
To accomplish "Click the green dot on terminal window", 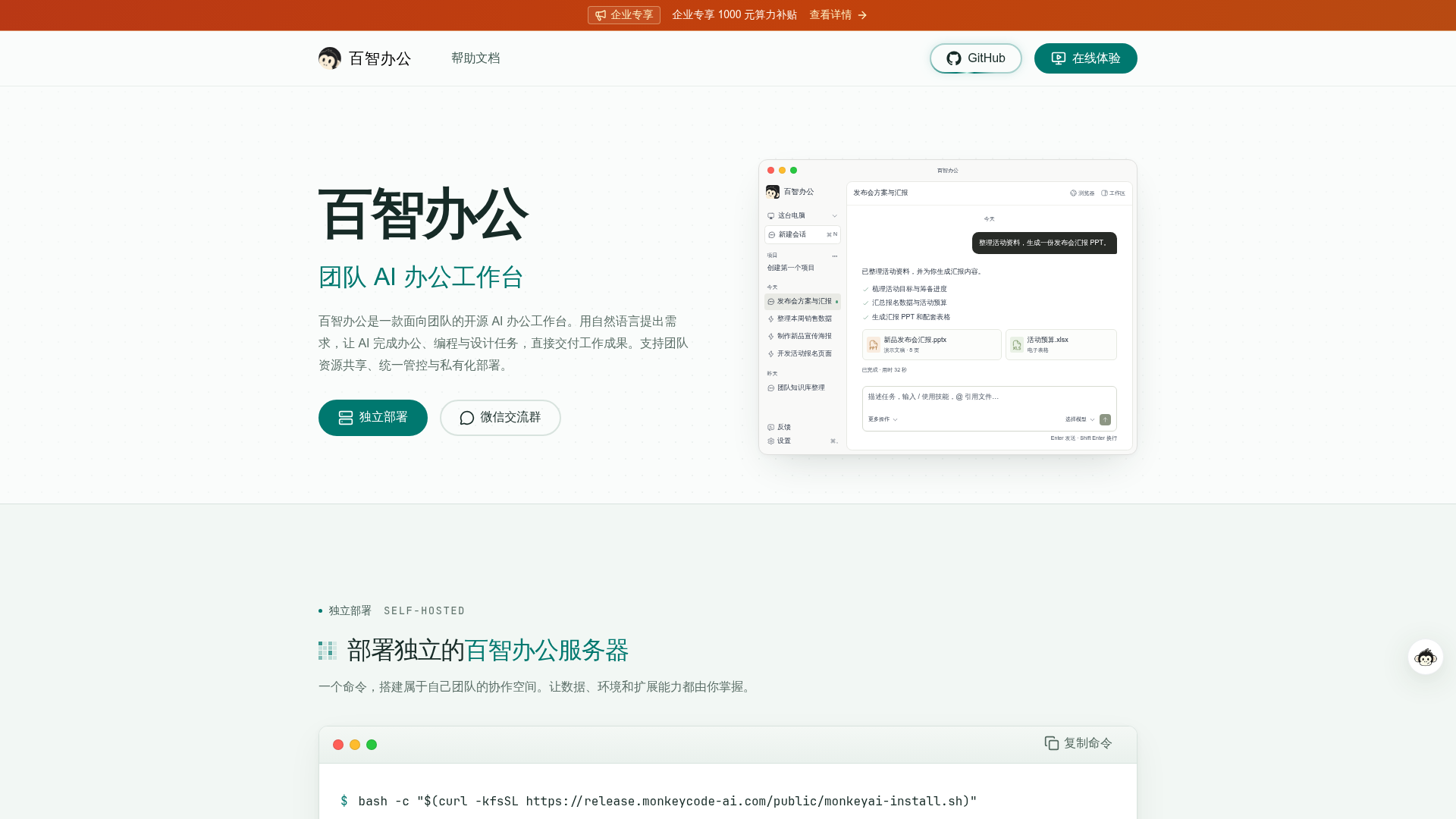I will pos(372,745).
